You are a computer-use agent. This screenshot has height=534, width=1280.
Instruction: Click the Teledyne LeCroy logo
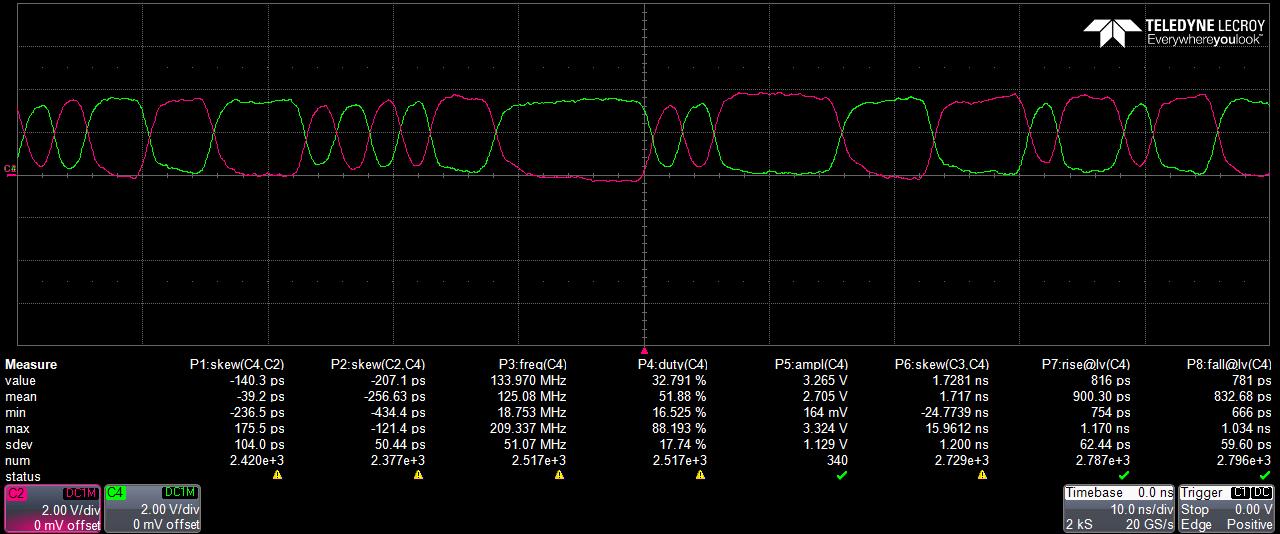(x=1177, y=32)
